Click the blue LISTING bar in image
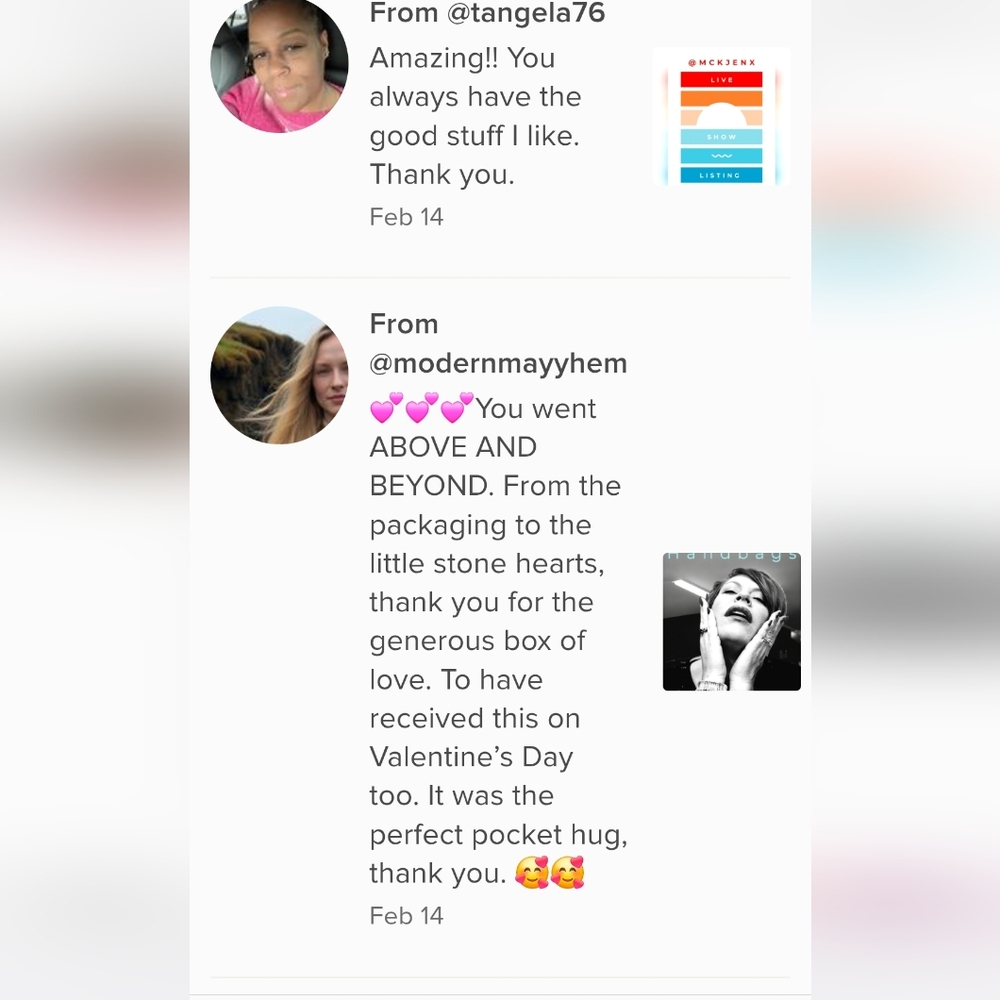Viewport: 1000px width, 1000px height. pos(721,175)
